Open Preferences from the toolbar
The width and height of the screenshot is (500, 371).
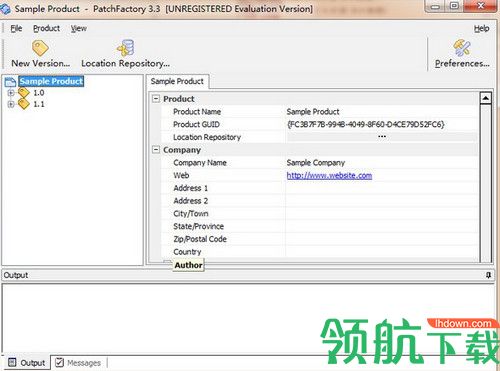tap(462, 53)
